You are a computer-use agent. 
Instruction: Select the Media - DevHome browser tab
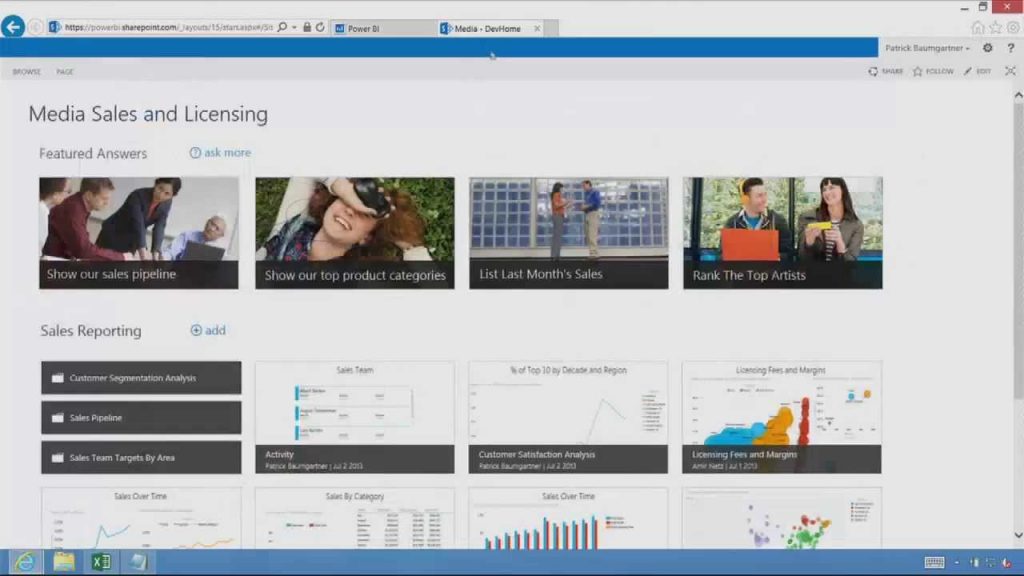[485, 29]
